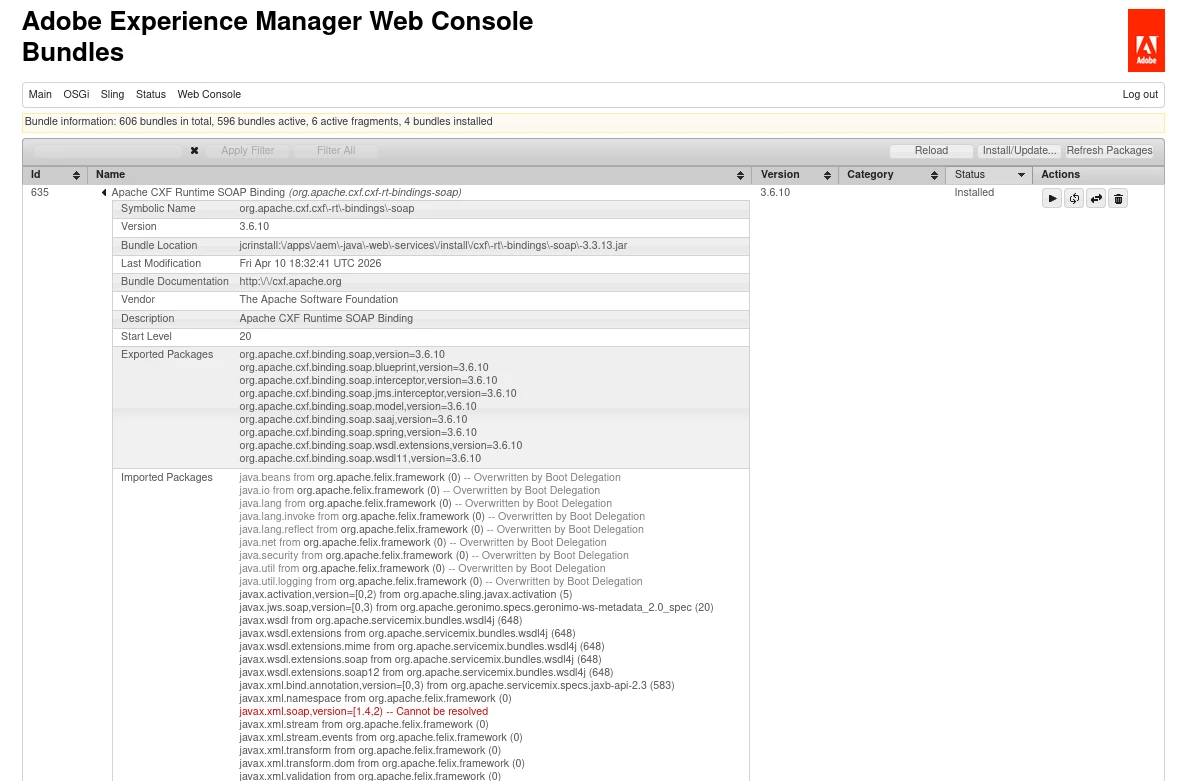Viewport: 1185px width, 781px height.
Task: Click the Adobe logo
Action: [1146, 41]
